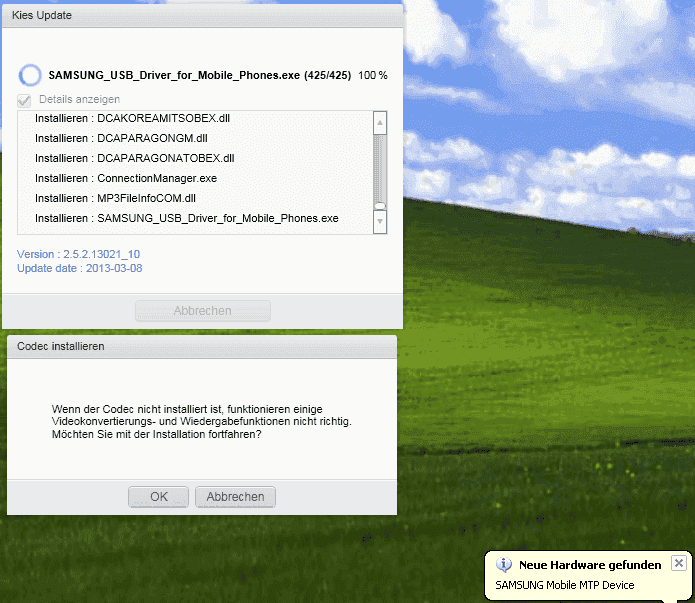Click the Version : 2.5.2.13021_10 text
The image size is (695, 603).
coord(78,254)
